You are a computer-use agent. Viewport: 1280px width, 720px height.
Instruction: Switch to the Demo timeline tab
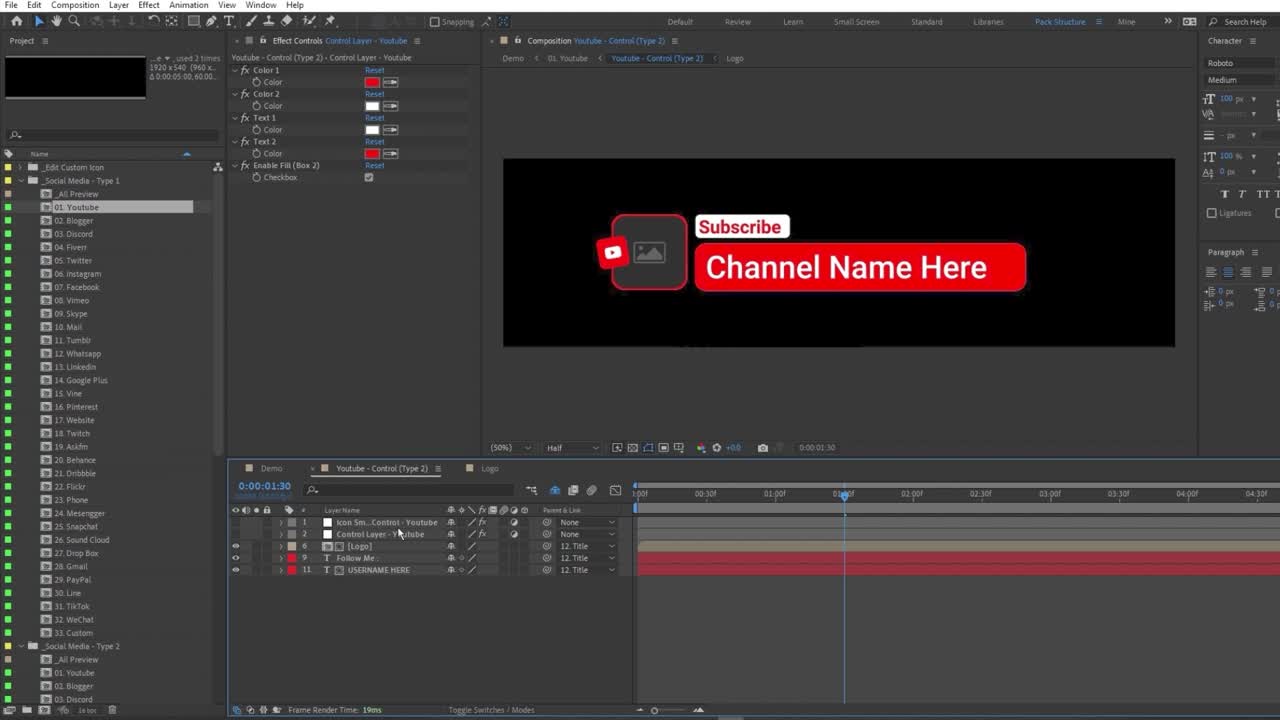(270, 468)
